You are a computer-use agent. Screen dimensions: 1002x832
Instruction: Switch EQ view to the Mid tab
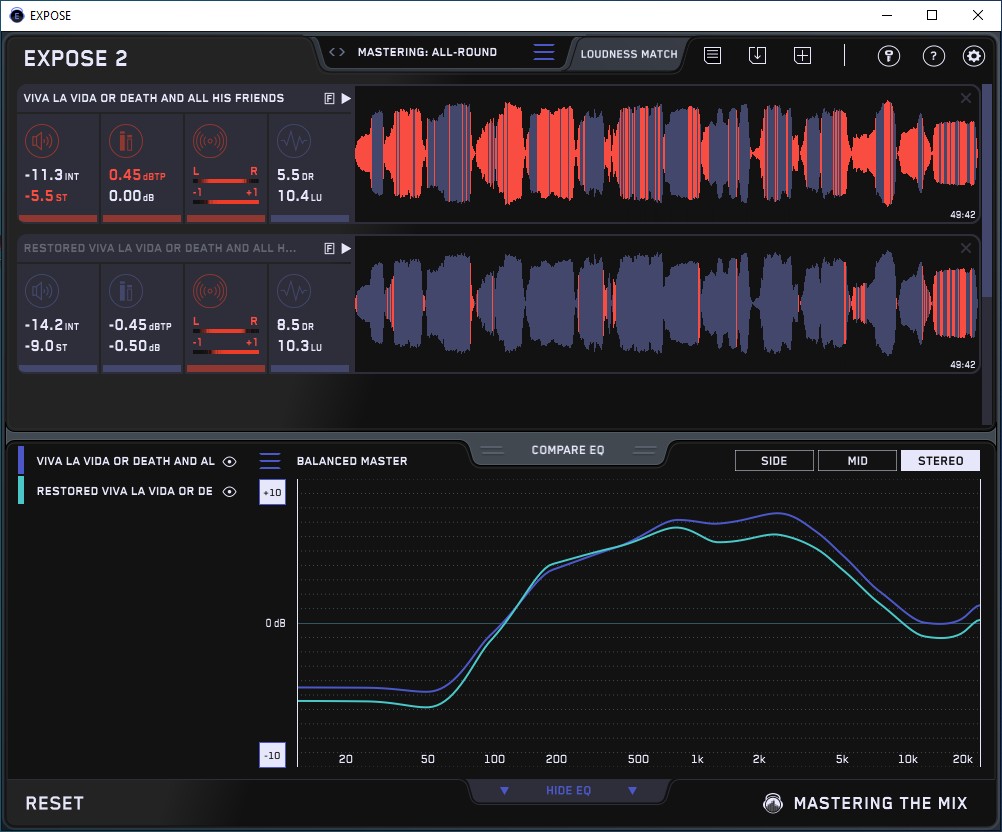click(857, 461)
